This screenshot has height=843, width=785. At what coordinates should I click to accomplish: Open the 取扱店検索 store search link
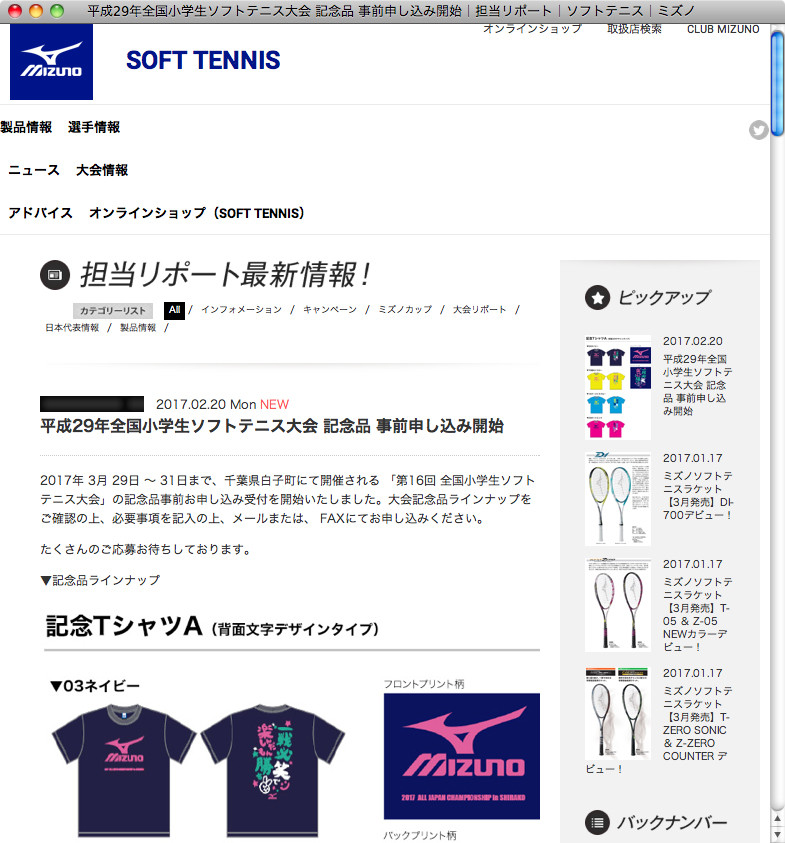point(634,29)
